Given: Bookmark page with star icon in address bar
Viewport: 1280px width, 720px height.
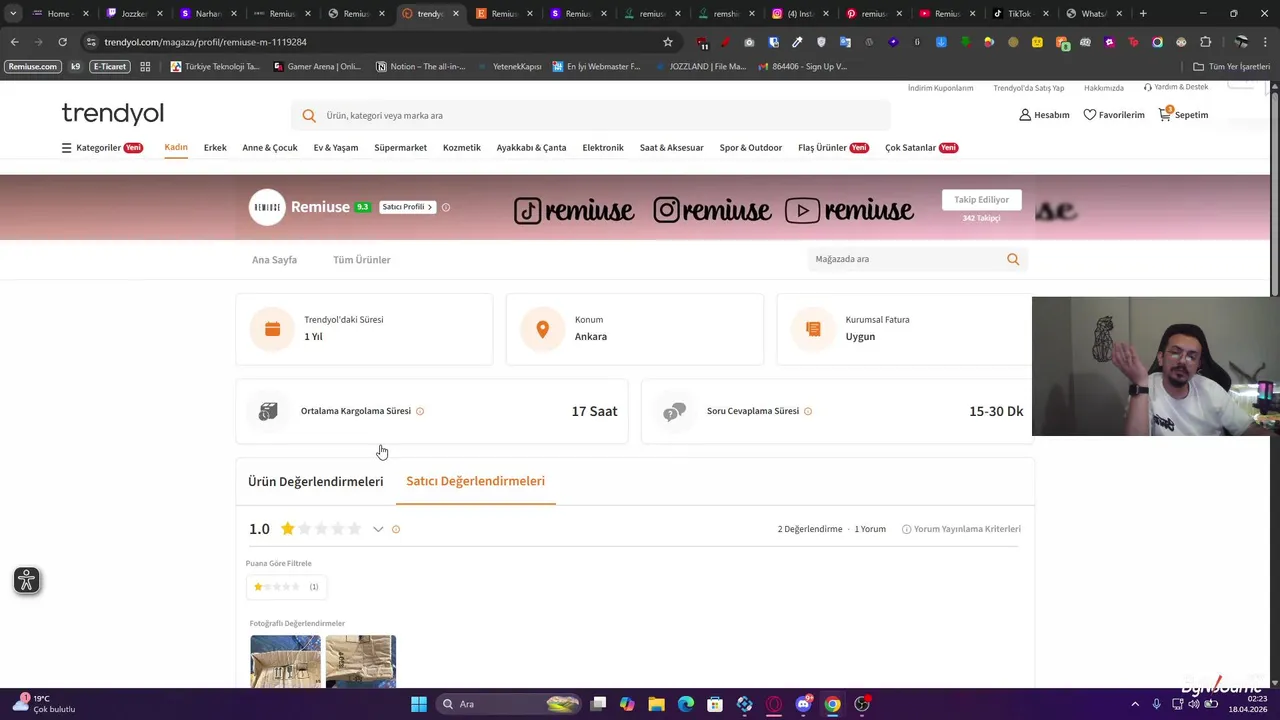Looking at the screenshot, I should coord(668,42).
